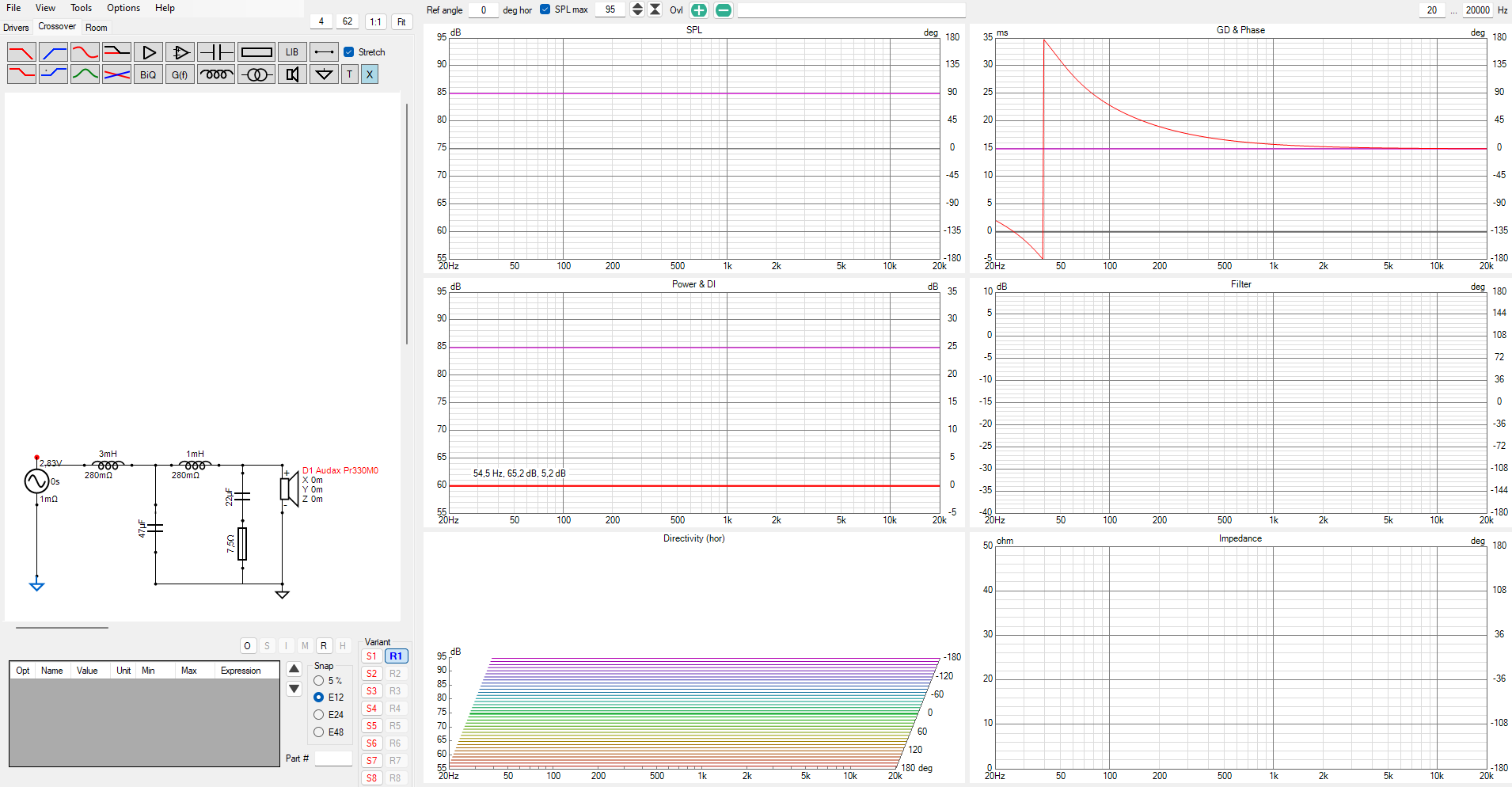Screen dimensions: 1512x787
Task: Add a loudspeaker driver component
Action: pyautogui.click(x=292, y=74)
